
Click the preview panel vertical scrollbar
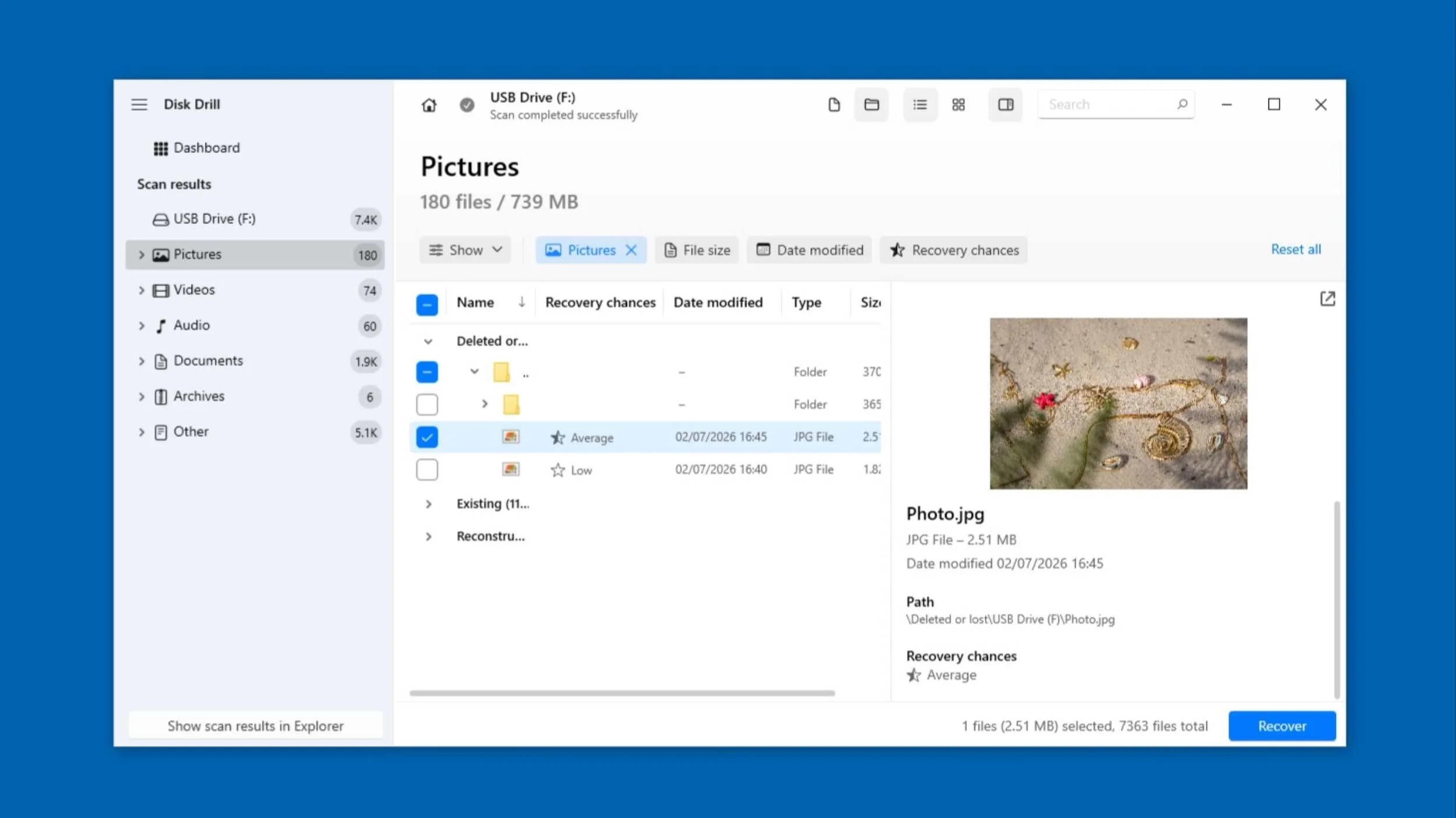[x=1337, y=600]
